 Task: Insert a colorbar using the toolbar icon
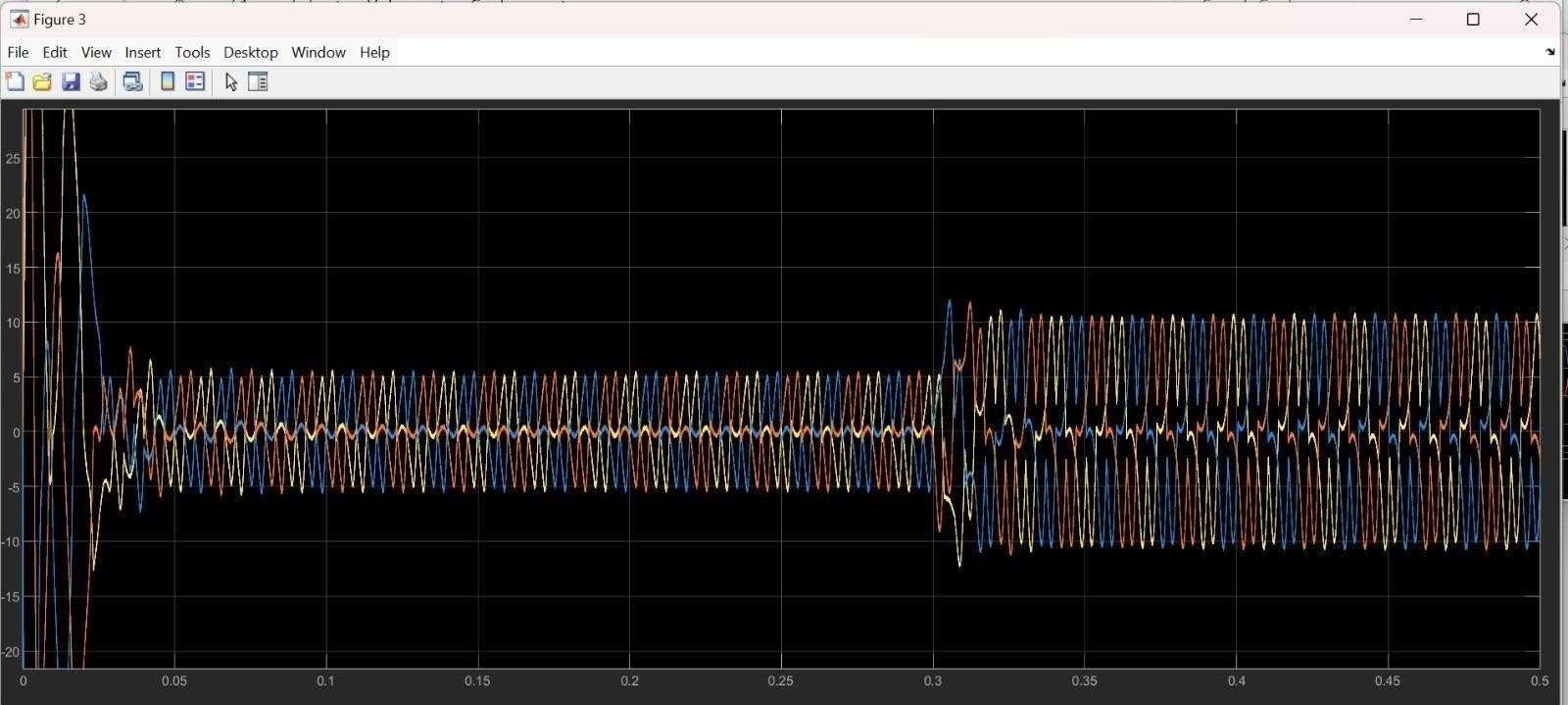tap(168, 82)
